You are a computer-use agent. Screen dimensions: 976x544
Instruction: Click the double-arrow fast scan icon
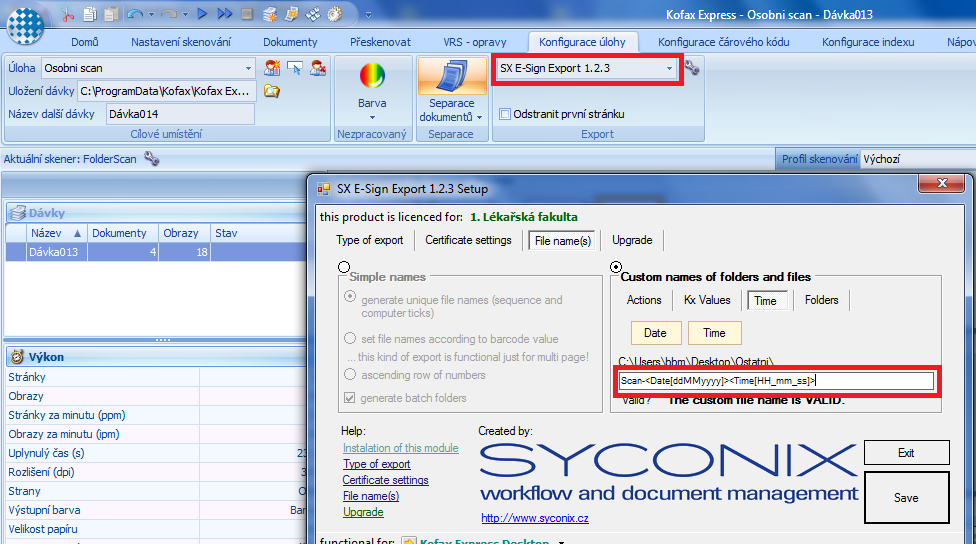[225, 14]
